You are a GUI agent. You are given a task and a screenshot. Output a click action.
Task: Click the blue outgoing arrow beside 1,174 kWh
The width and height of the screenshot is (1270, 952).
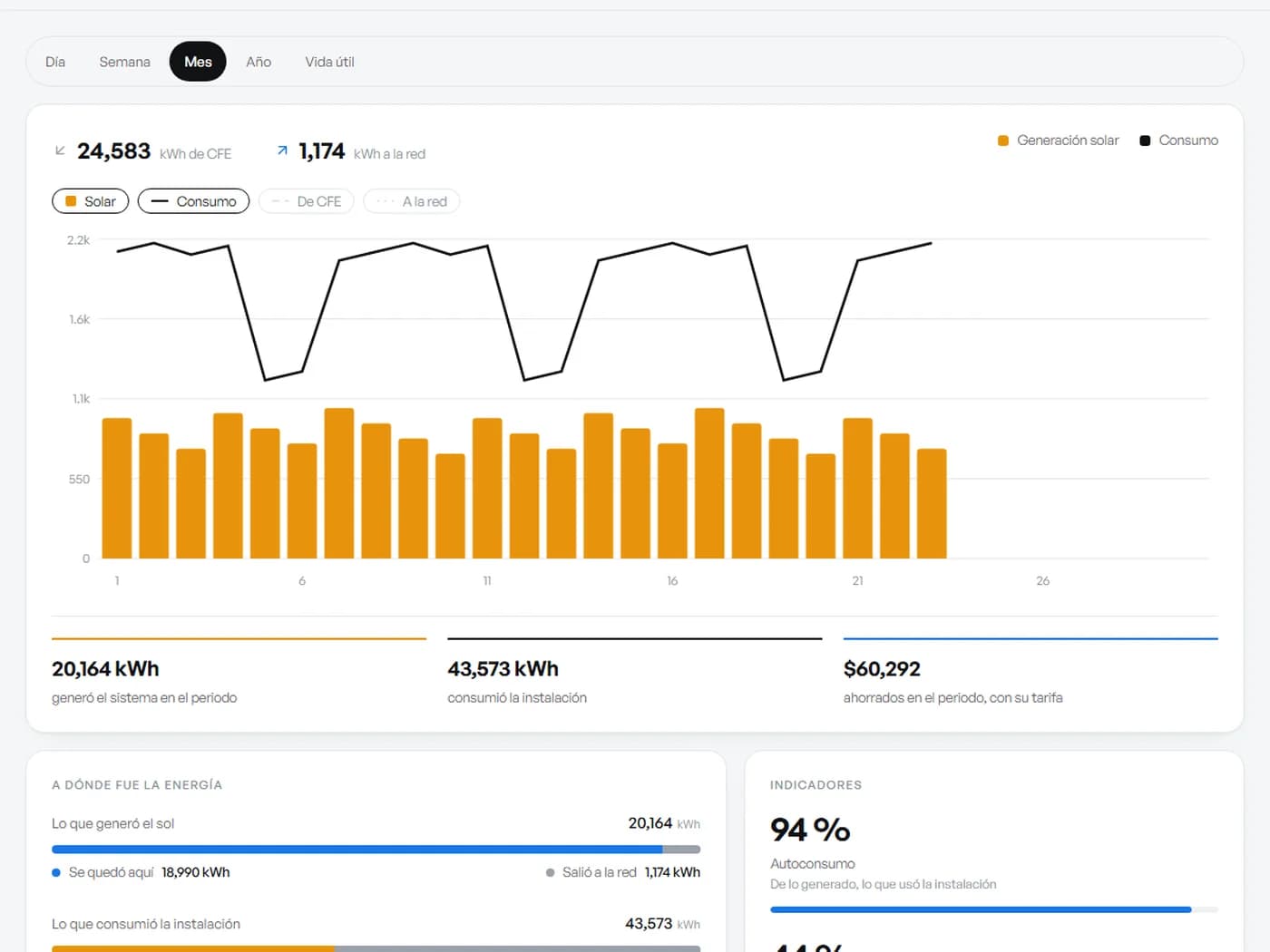pos(282,151)
